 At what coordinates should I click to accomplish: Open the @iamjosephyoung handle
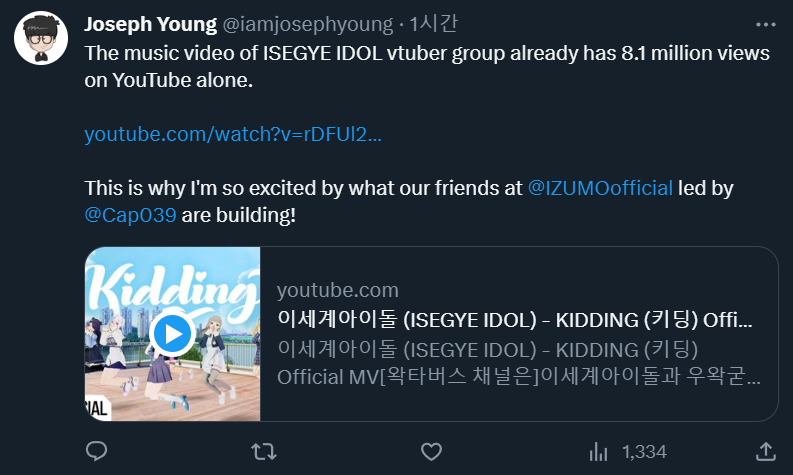283,23
